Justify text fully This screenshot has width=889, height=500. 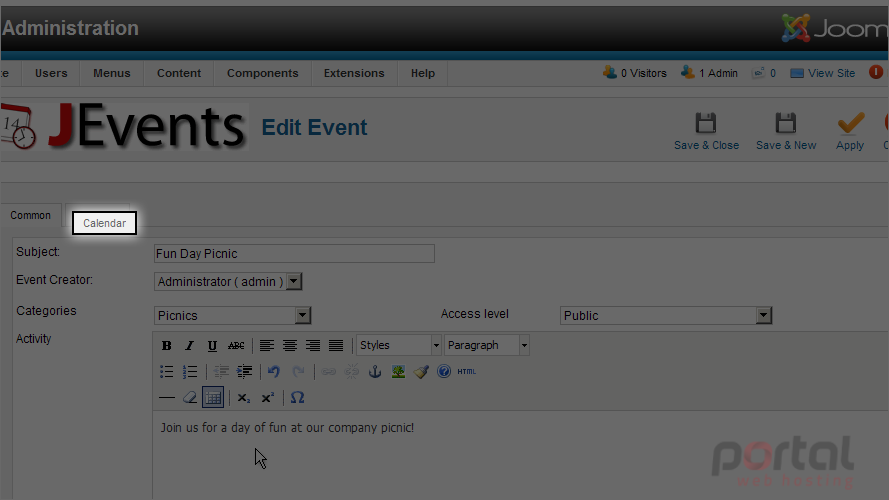(x=336, y=345)
